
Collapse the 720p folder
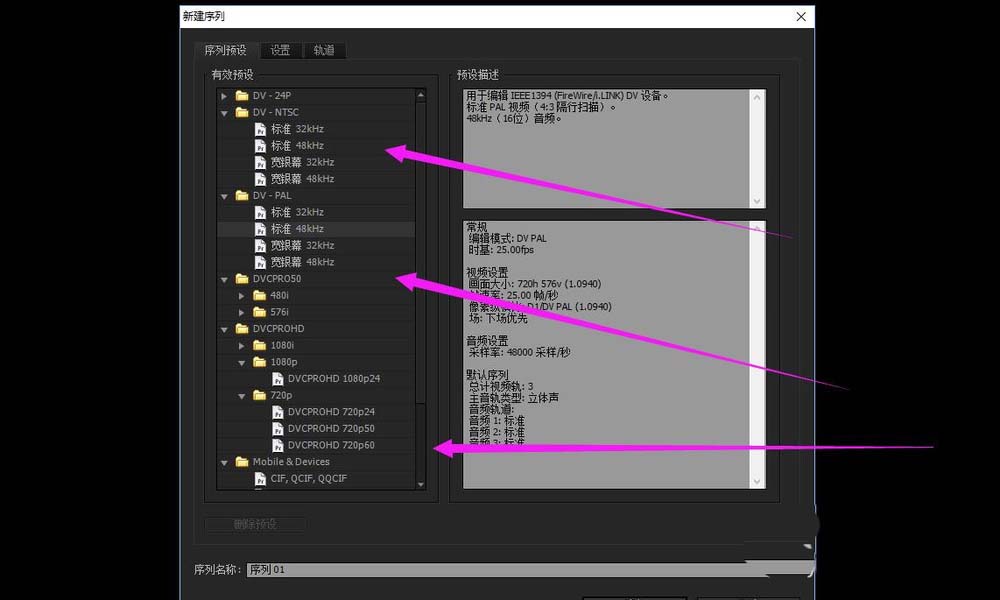241,395
